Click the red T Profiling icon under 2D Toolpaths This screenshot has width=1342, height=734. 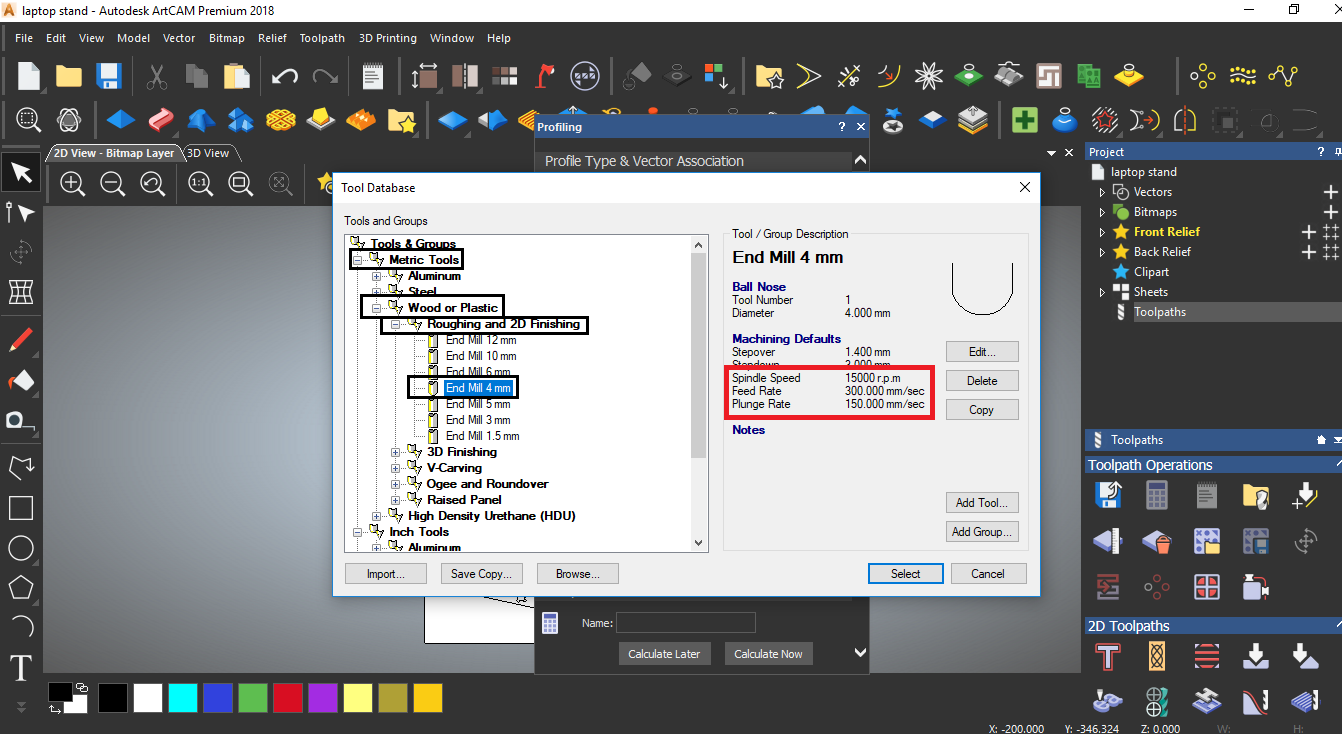1107,656
